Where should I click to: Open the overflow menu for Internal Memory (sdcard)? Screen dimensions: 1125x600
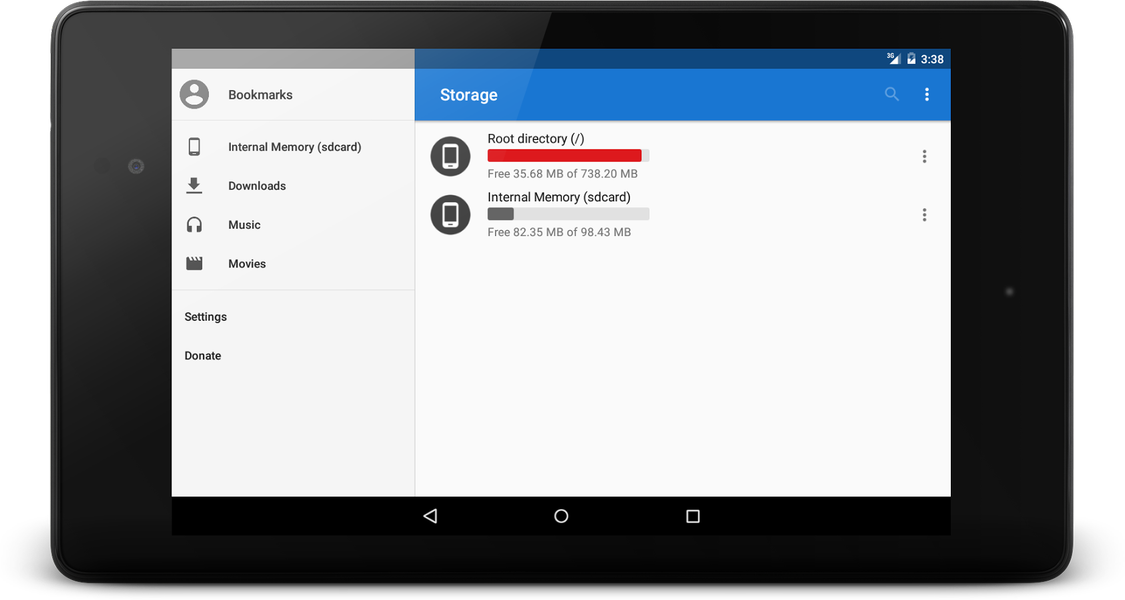[924, 214]
